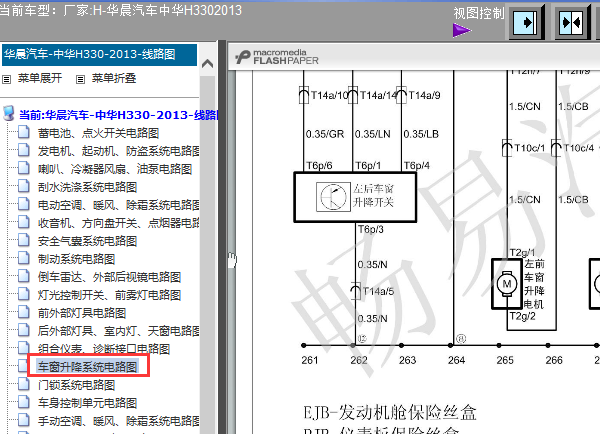Click the 菜单折叠 list icon

point(80,80)
